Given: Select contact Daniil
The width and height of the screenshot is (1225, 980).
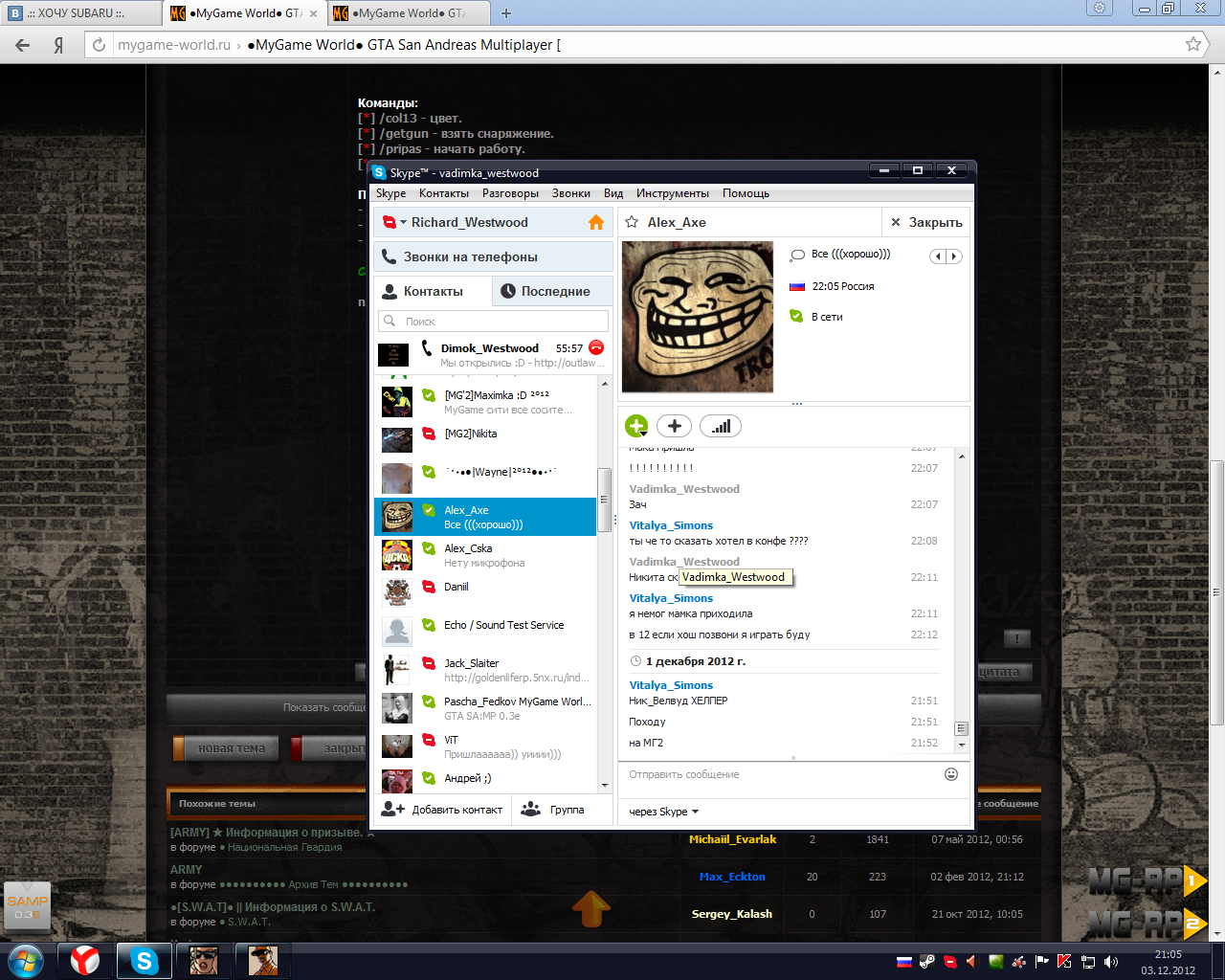Looking at the screenshot, I should 485,593.
